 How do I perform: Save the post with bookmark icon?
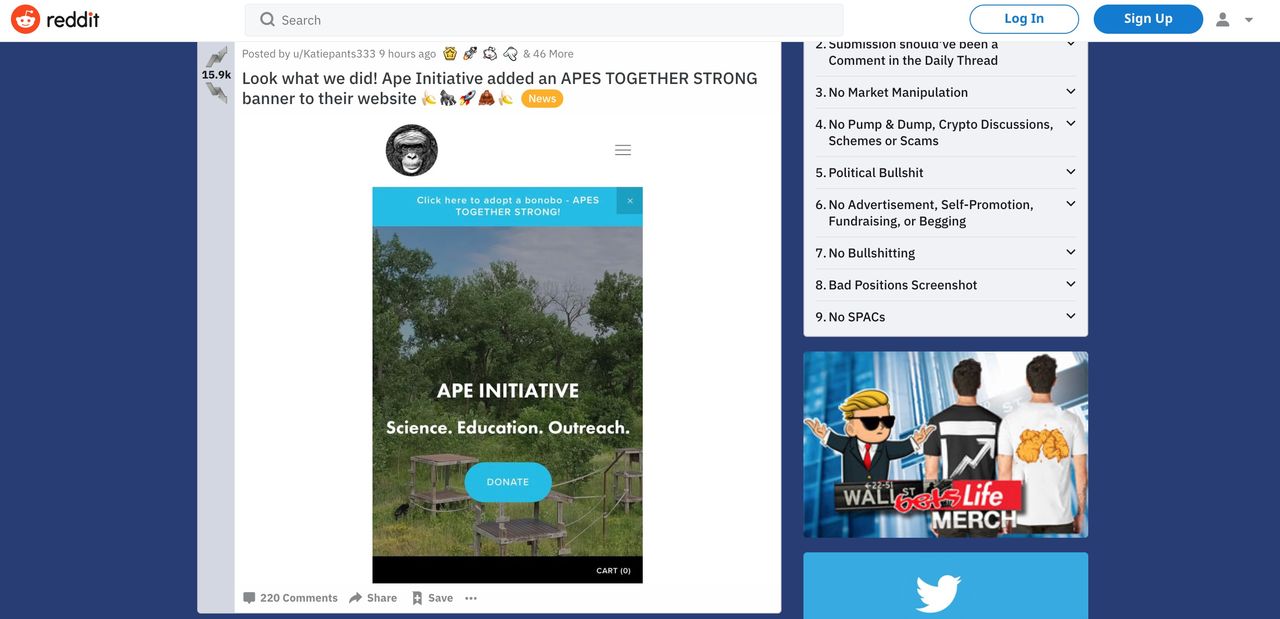pos(418,598)
